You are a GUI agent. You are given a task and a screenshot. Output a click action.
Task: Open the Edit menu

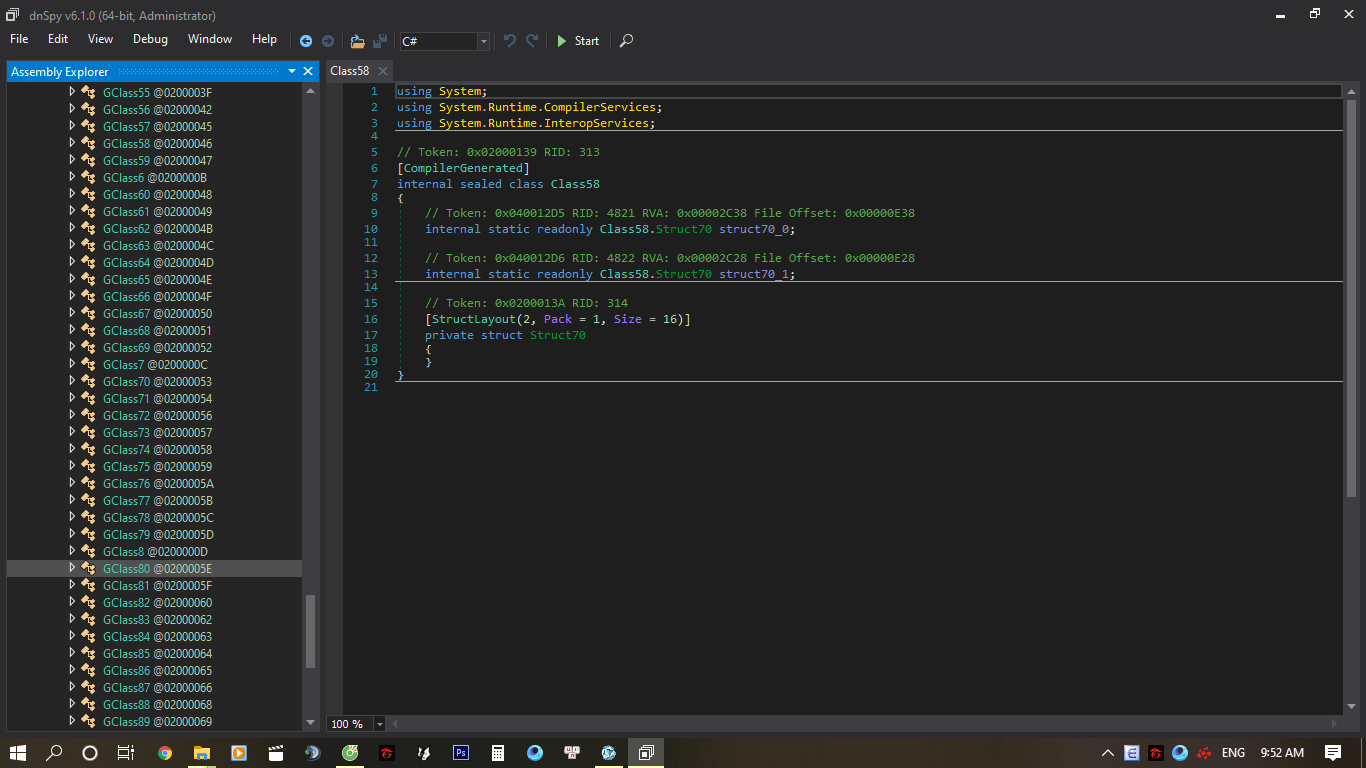tap(58, 39)
